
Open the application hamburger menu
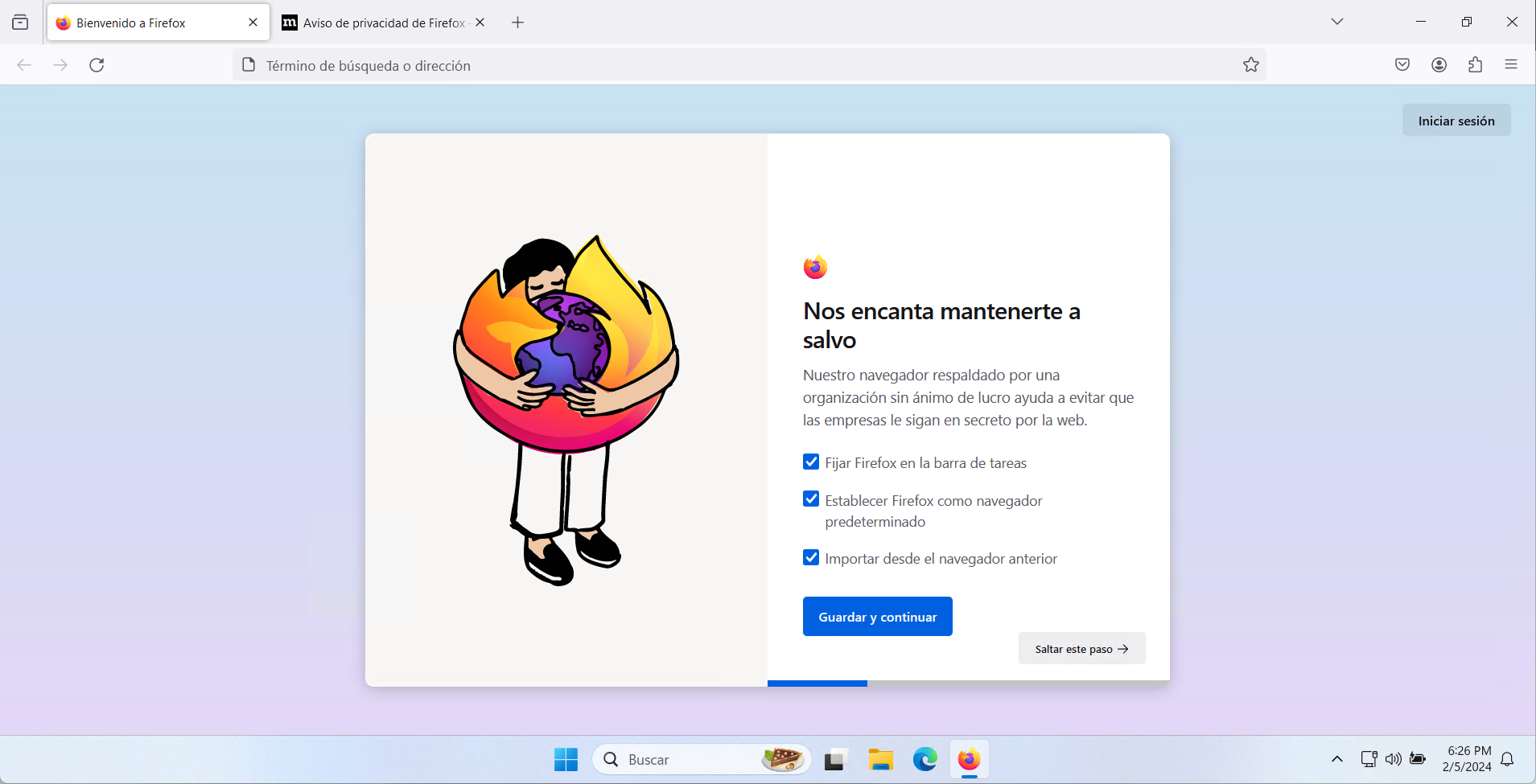1511,65
